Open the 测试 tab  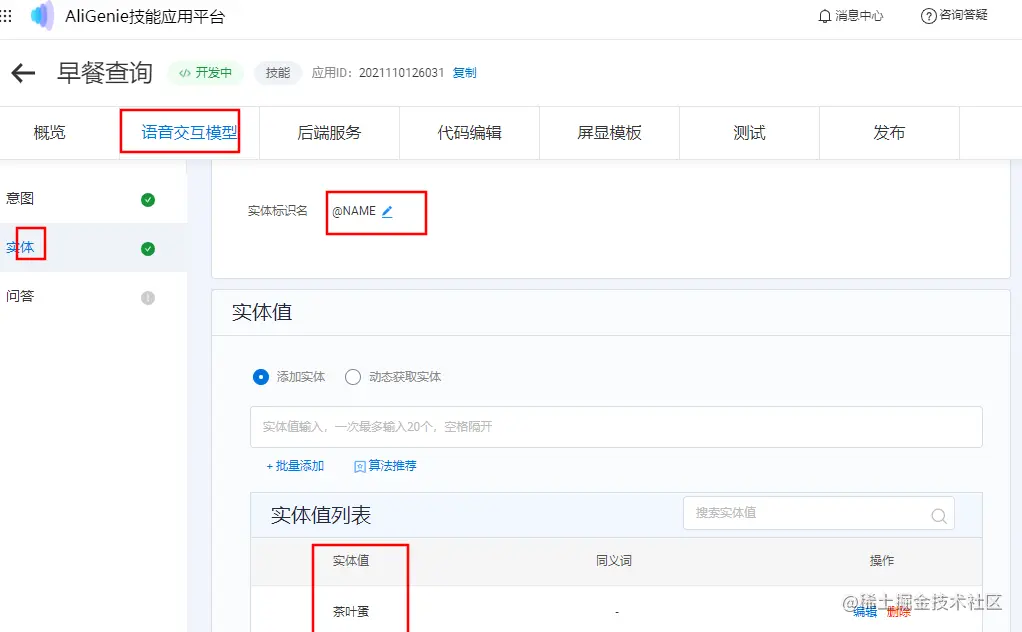coord(749,133)
